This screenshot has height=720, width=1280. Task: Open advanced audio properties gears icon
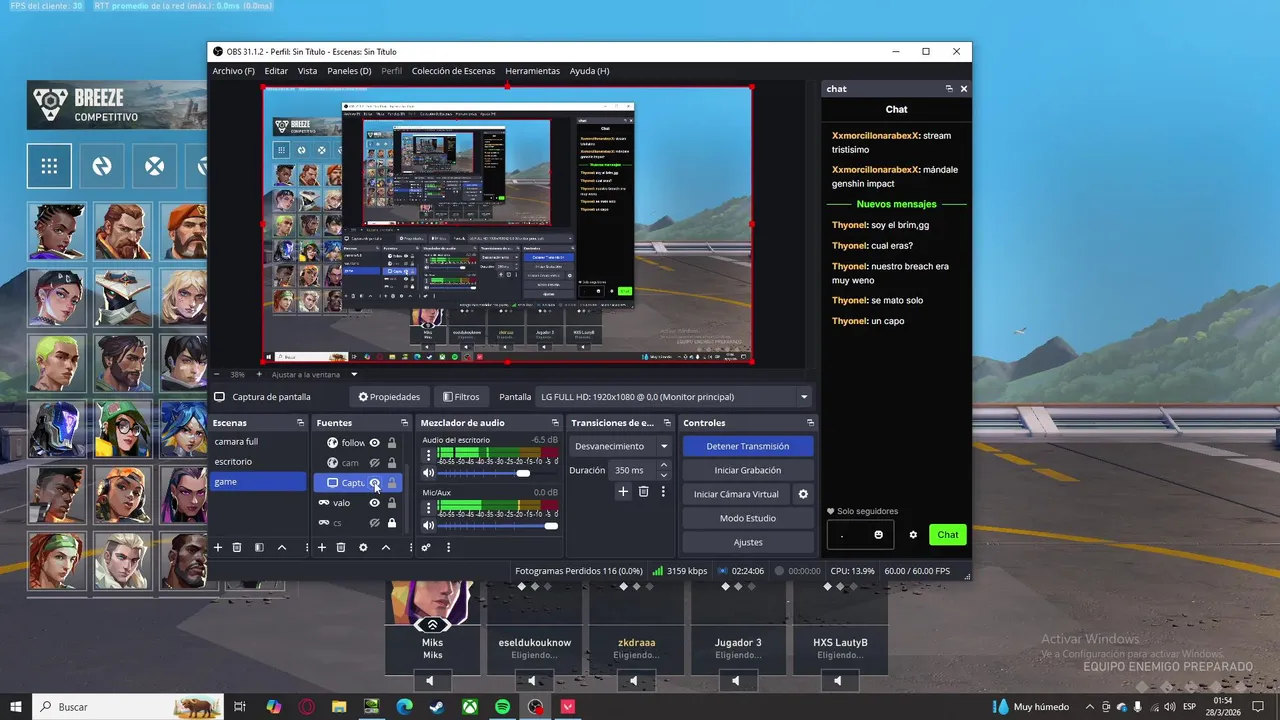(426, 547)
